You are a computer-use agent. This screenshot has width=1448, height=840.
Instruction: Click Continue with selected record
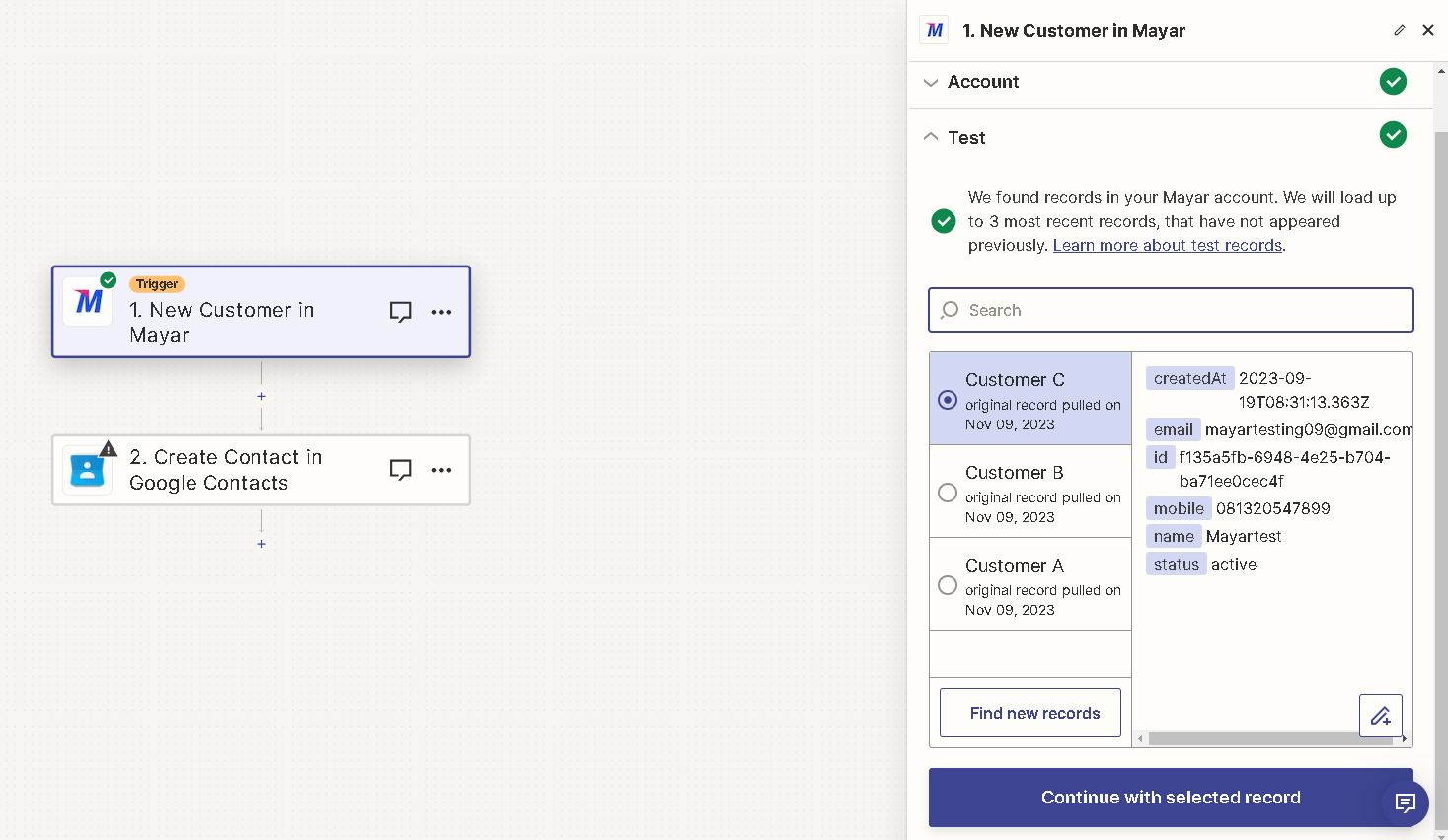click(x=1171, y=798)
